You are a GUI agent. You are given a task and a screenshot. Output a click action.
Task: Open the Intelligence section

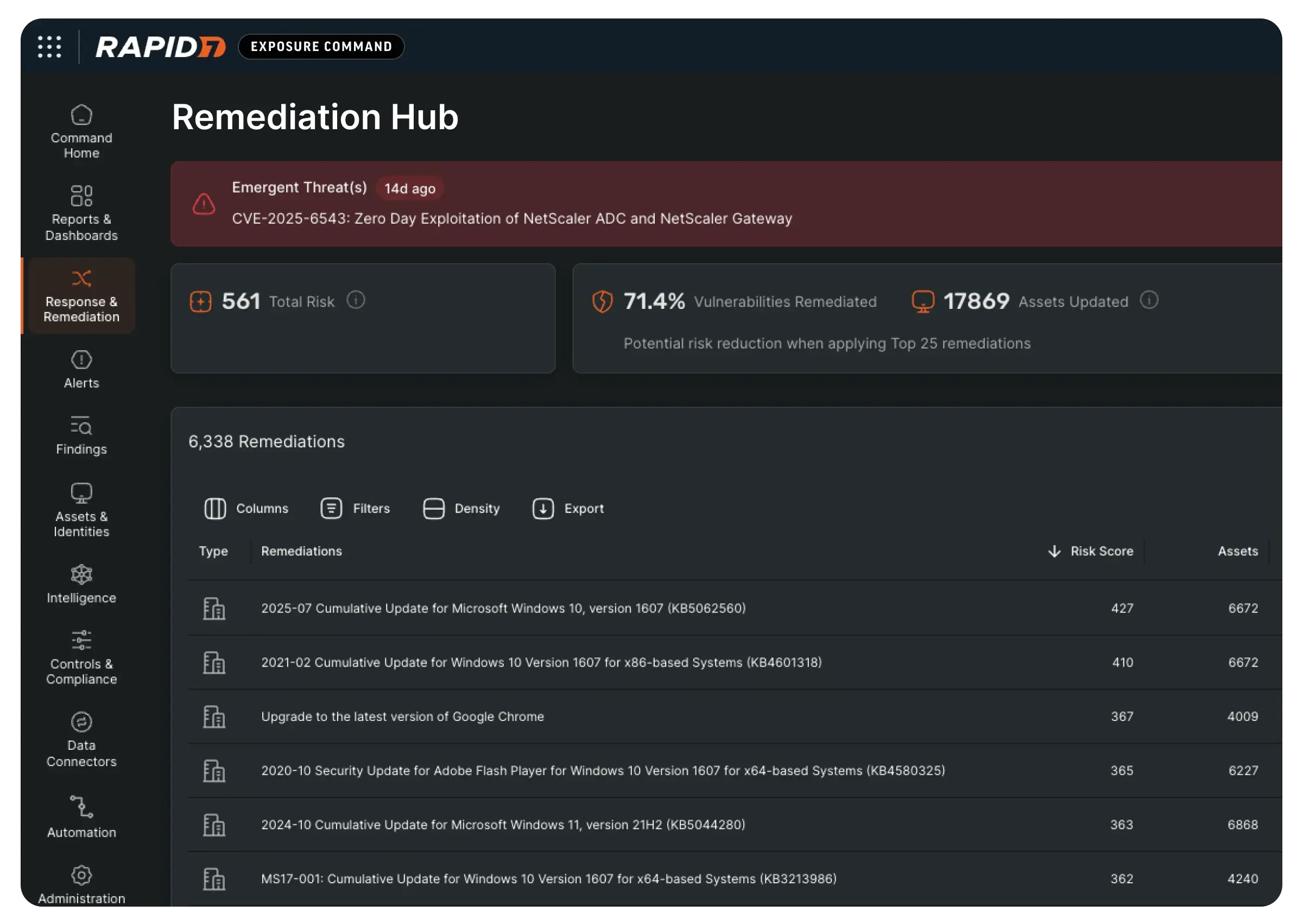pyautogui.click(x=81, y=584)
